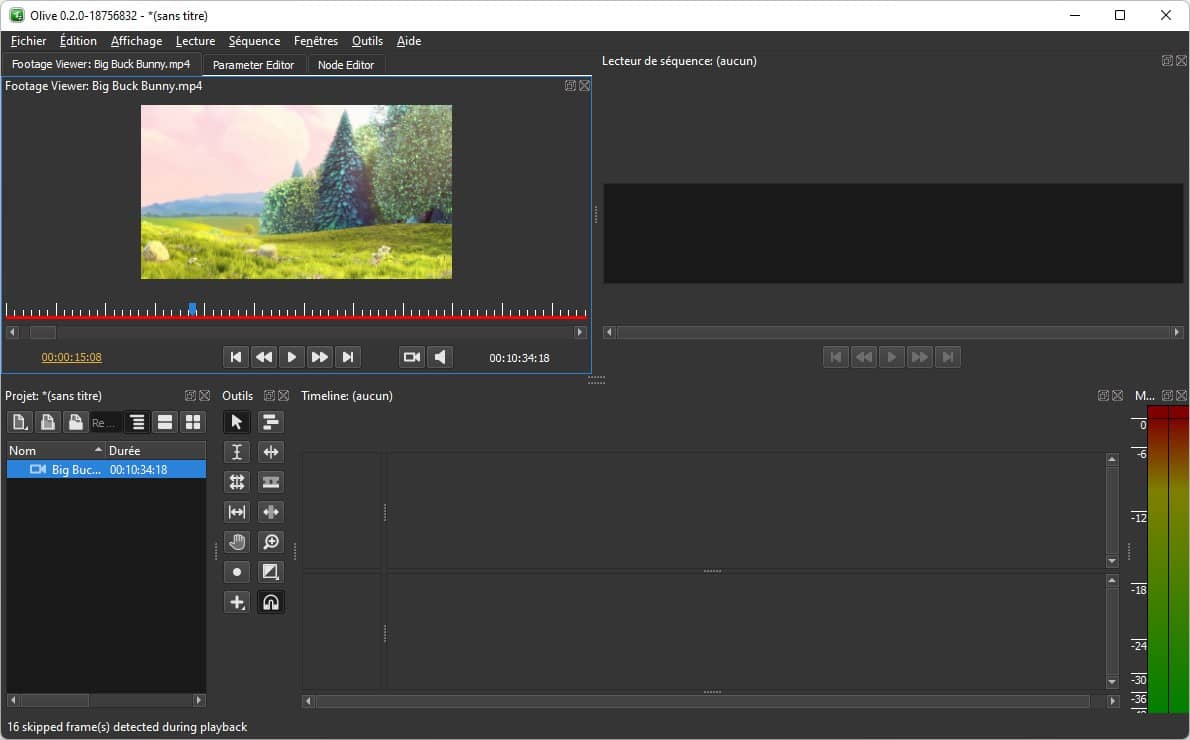Click the Big Buck Bunny duration 00:10:34:18 cell
Screen dimensions: 1190x740
click(x=138, y=470)
